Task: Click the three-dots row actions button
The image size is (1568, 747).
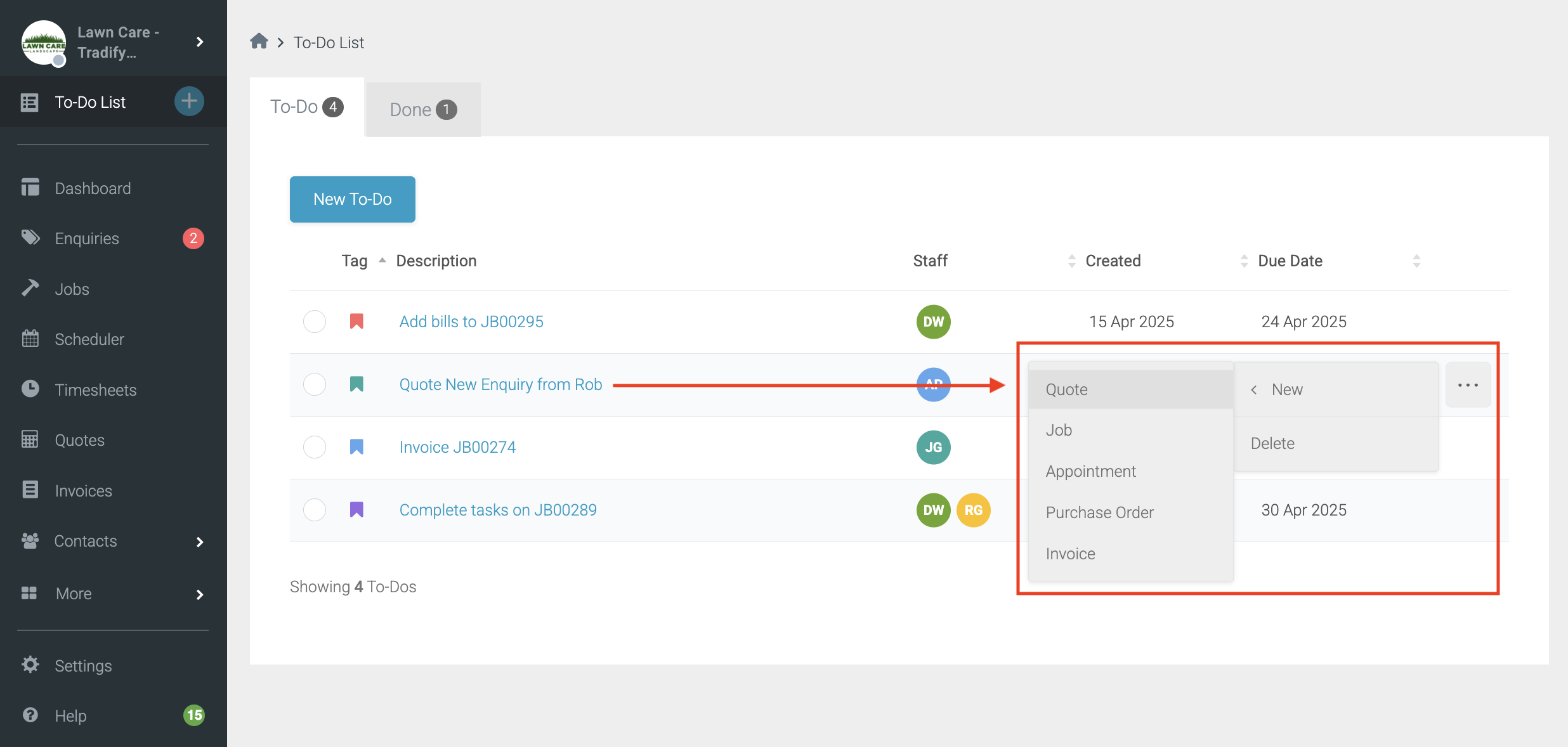Action: [x=1468, y=385]
